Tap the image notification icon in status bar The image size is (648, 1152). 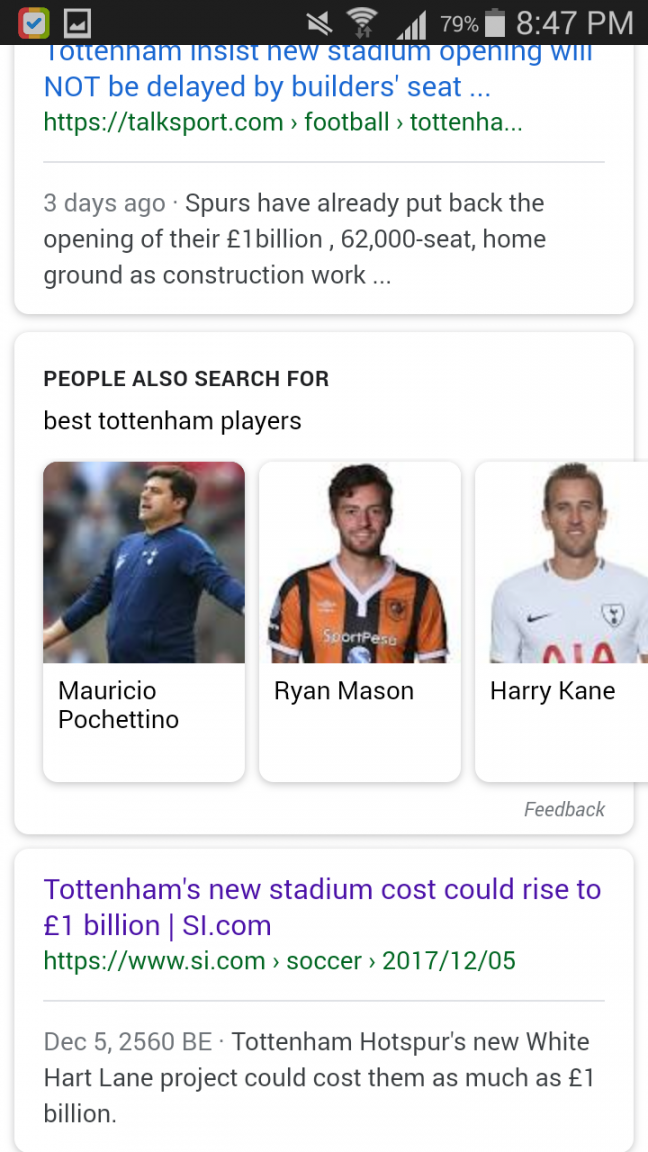77,22
